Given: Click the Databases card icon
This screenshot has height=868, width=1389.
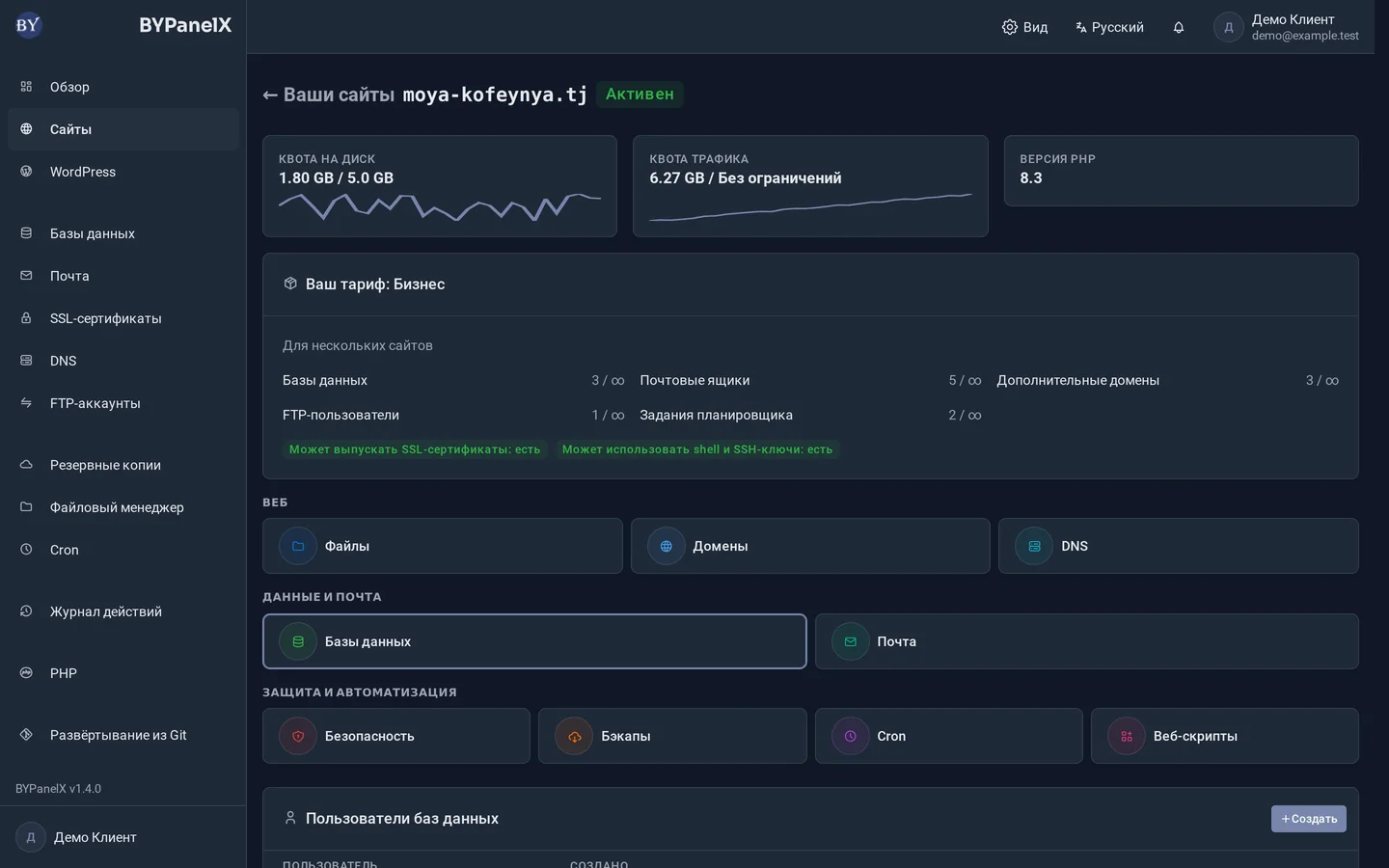Looking at the screenshot, I should [298, 641].
